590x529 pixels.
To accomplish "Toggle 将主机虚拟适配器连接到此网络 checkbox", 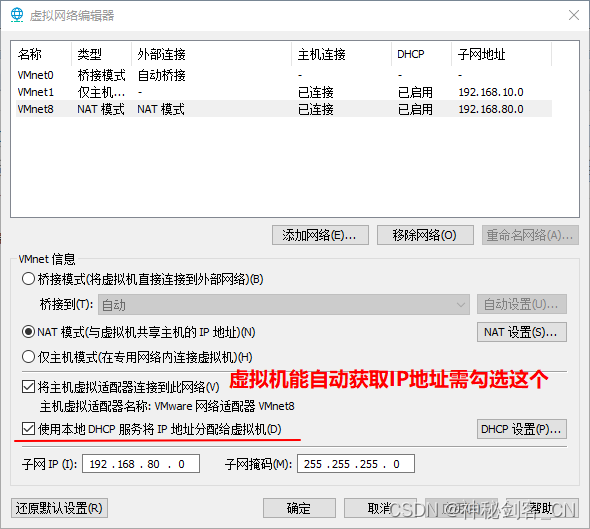I will [29, 386].
